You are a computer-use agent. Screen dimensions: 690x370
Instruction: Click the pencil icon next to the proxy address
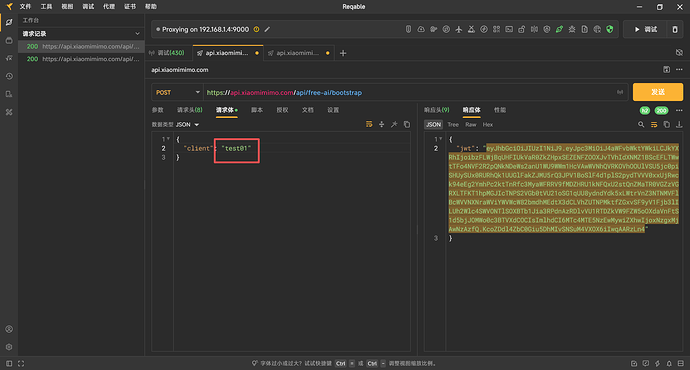[267, 29]
